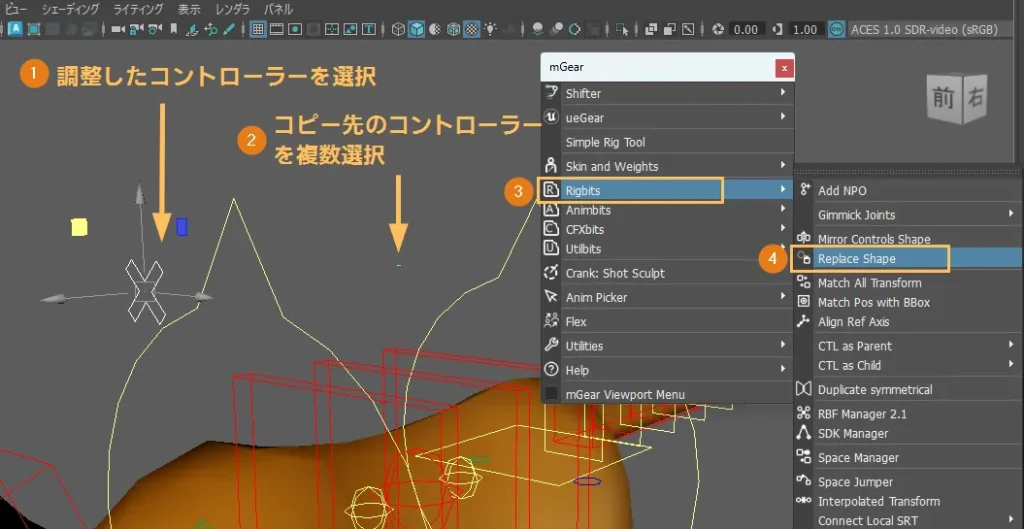This screenshot has height=529, width=1024.
Task: Click the RBF Manager 2.1 icon
Action: [803, 414]
